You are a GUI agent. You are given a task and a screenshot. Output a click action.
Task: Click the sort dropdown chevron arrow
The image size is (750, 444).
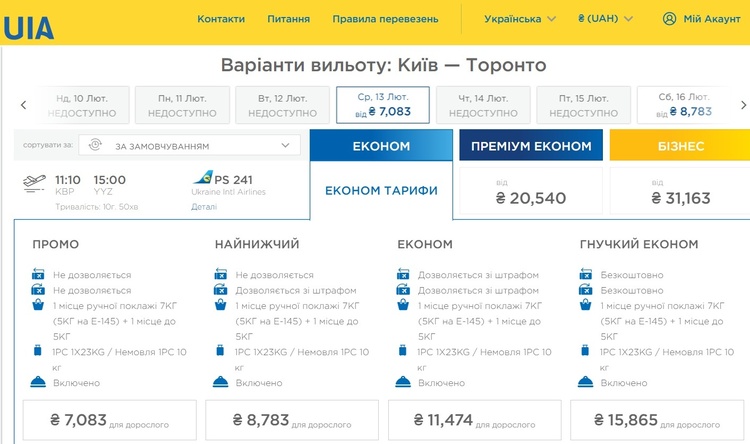pyautogui.click(x=286, y=145)
